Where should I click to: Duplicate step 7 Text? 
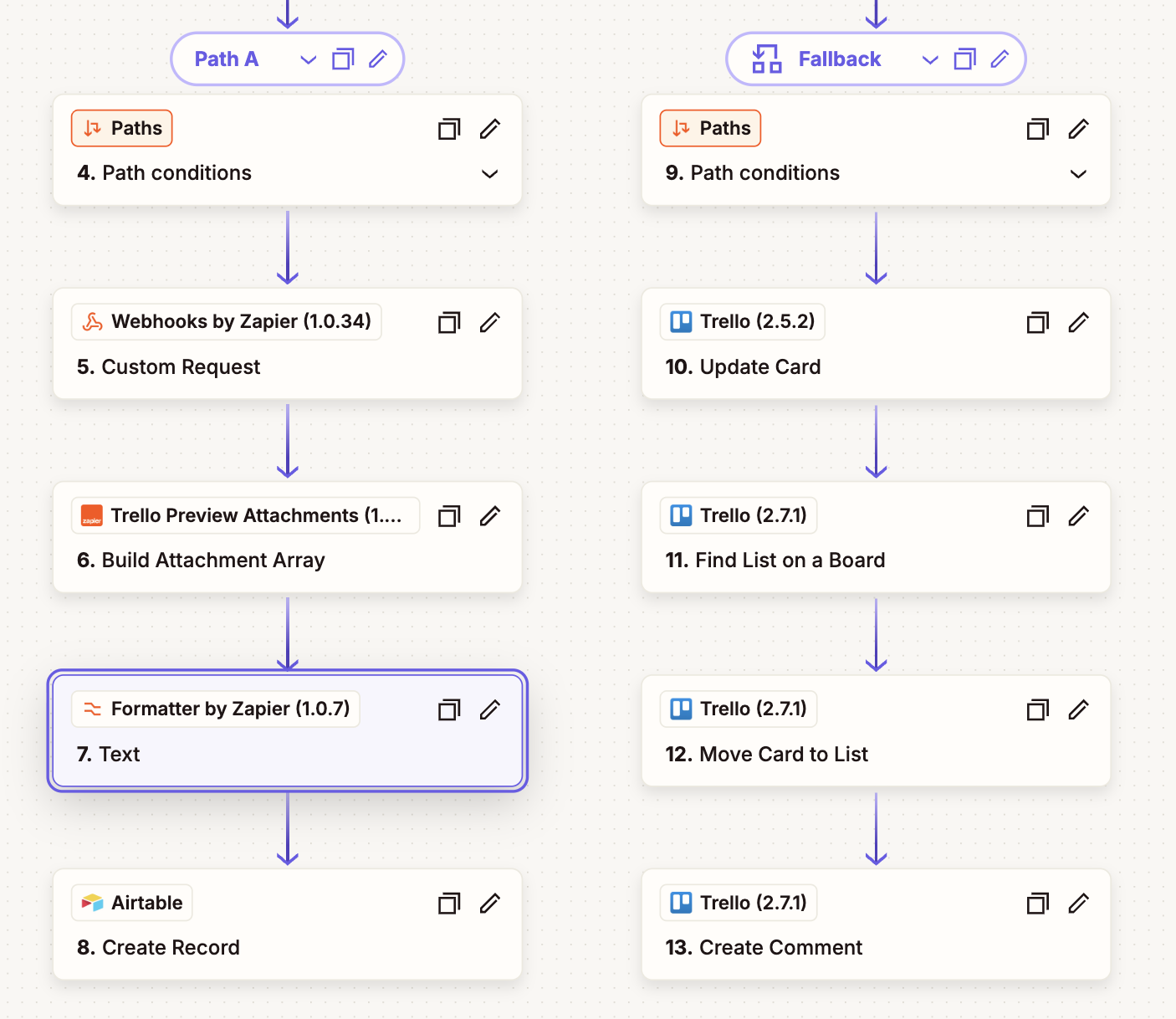pyautogui.click(x=449, y=710)
